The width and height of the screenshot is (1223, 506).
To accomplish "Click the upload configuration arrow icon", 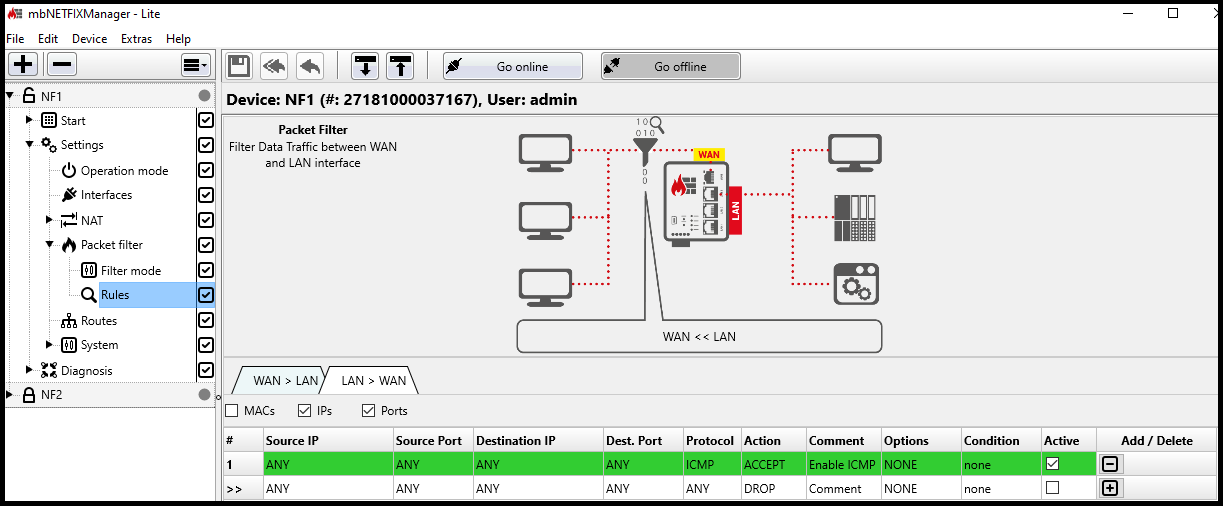I will click(400, 66).
